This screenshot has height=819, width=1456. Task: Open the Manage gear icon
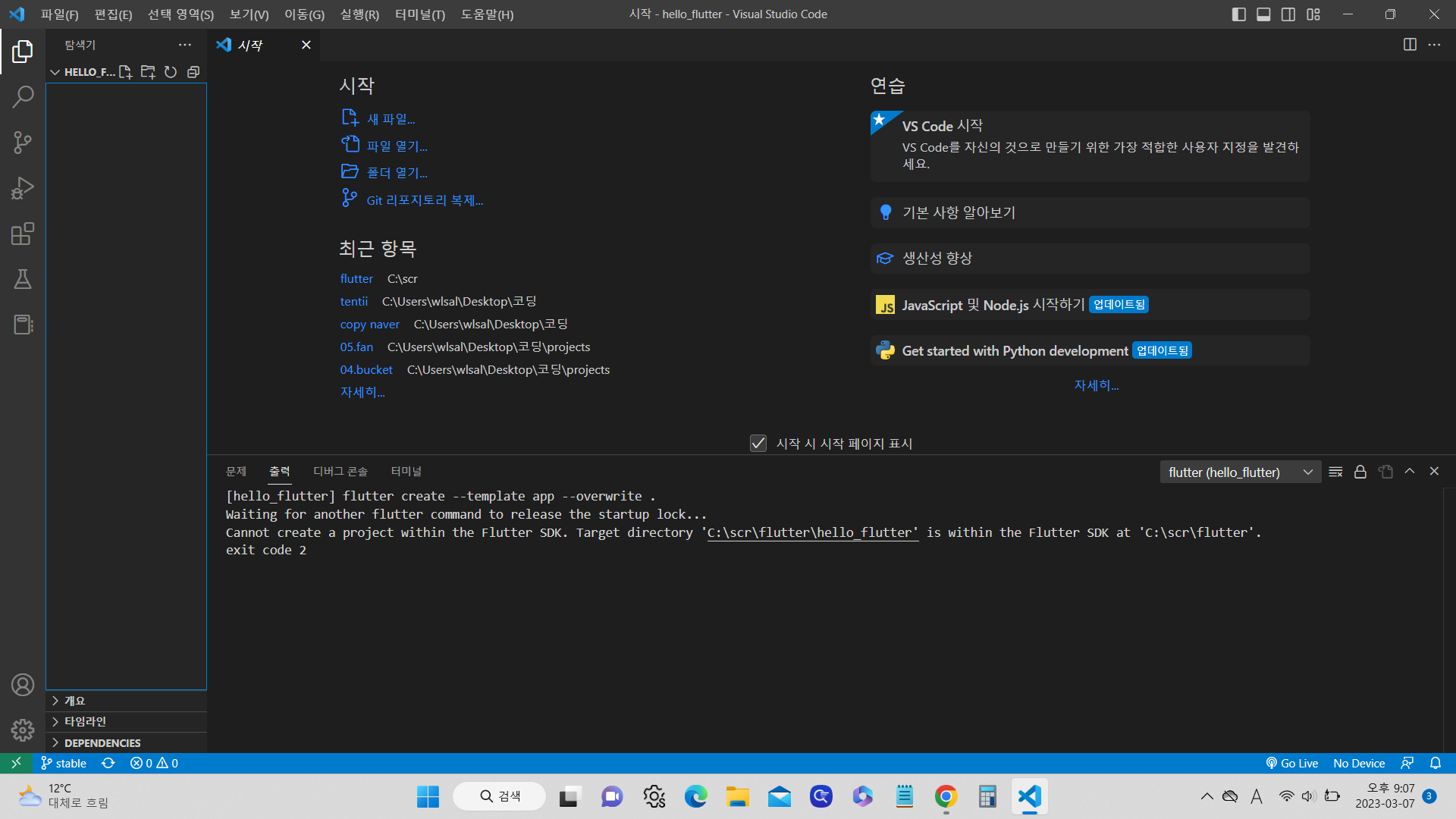coord(23,730)
